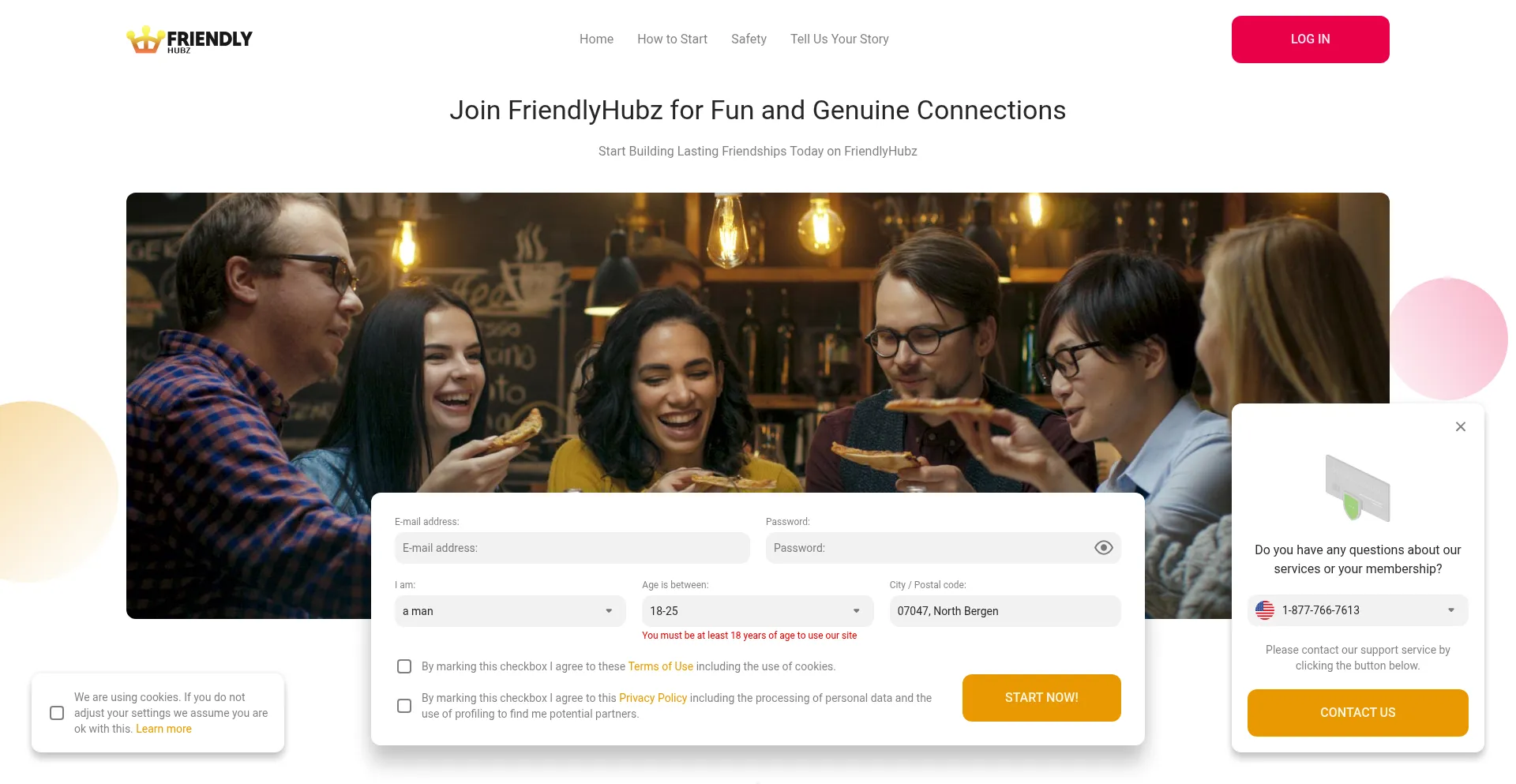Open the How to Start page
The height and width of the screenshot is (784, 1516).
click(672, 39)
